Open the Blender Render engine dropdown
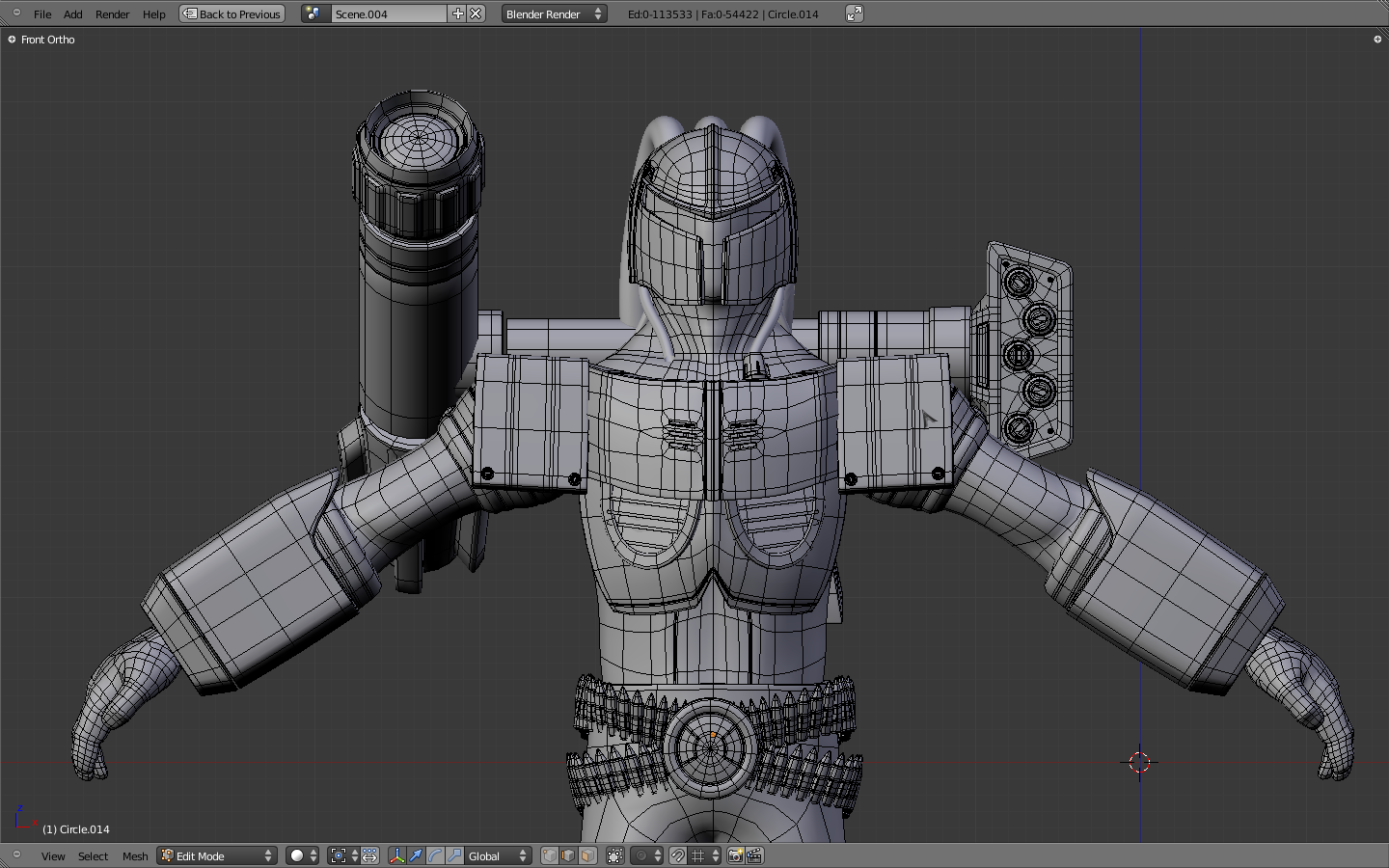Image resolution: width=1389 pixels, height=868 pixels. [x=554, y=14]
